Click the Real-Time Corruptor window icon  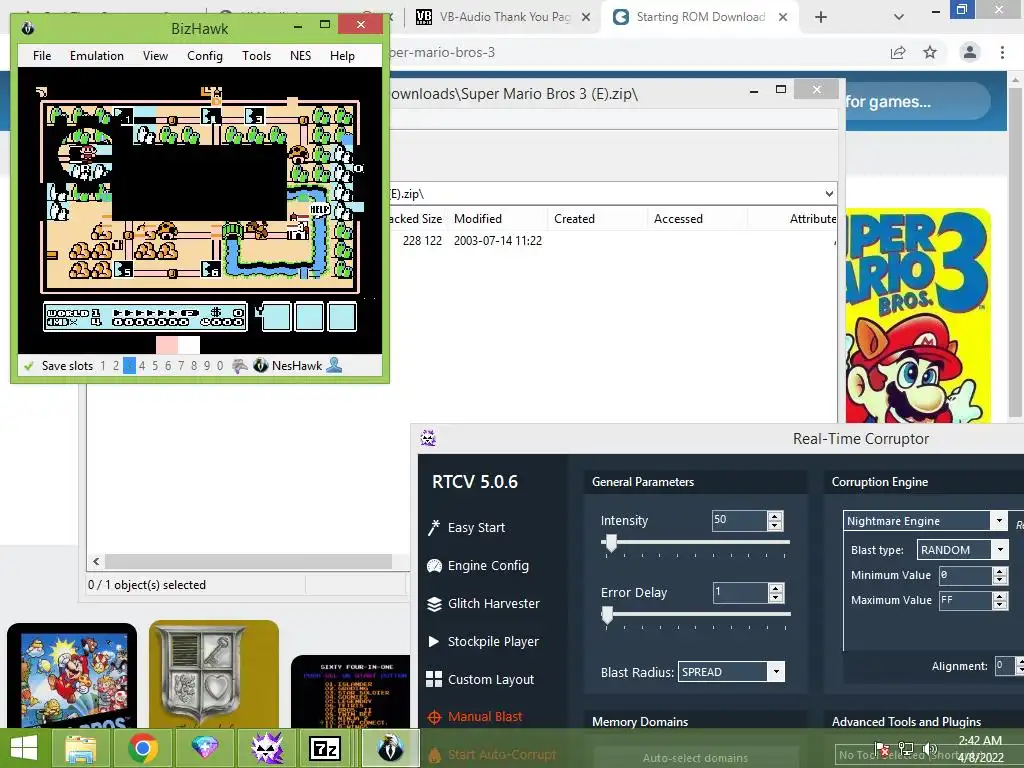tap(428, 438)
